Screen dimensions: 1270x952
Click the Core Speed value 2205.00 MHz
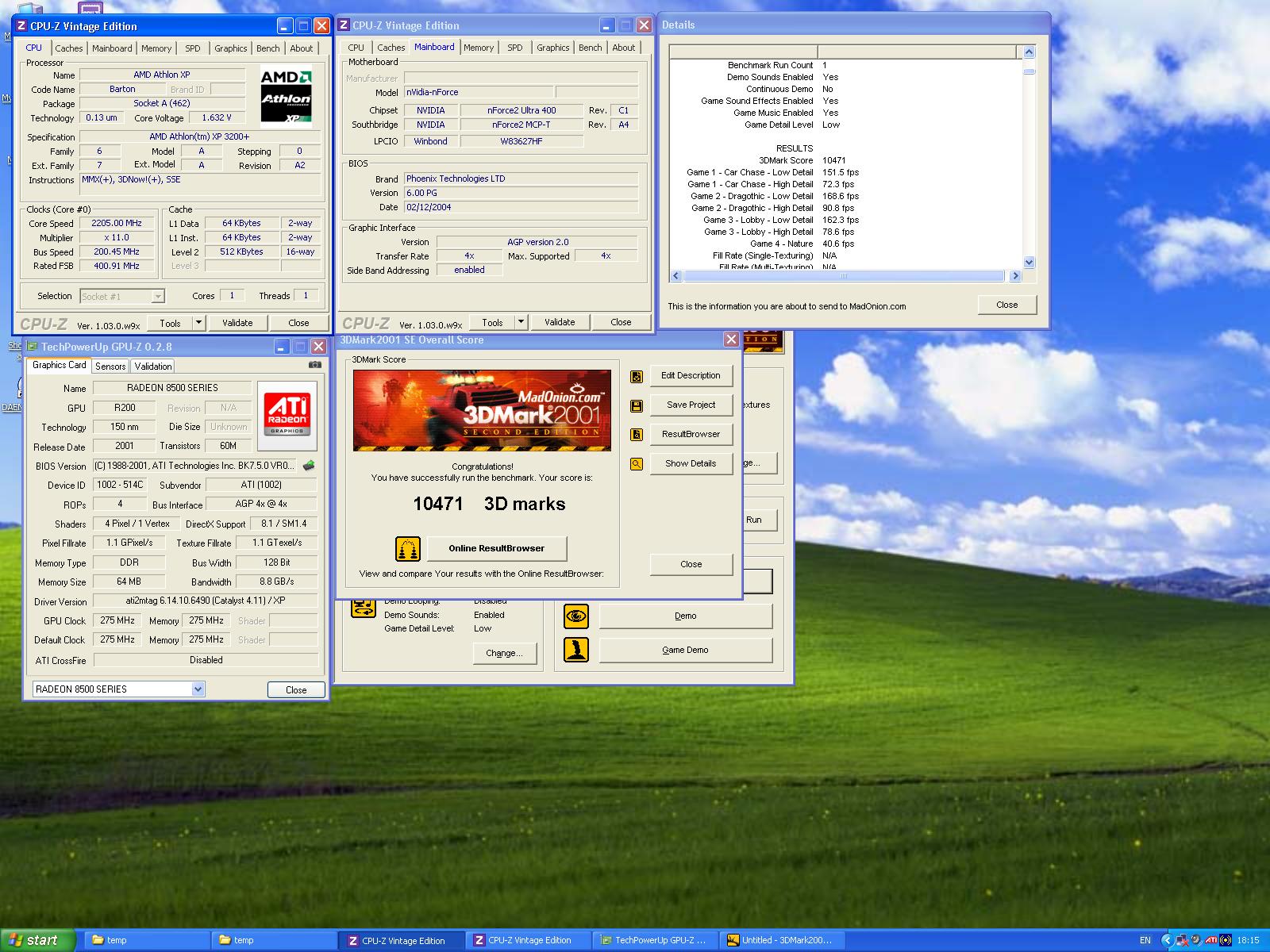[117, 224]
